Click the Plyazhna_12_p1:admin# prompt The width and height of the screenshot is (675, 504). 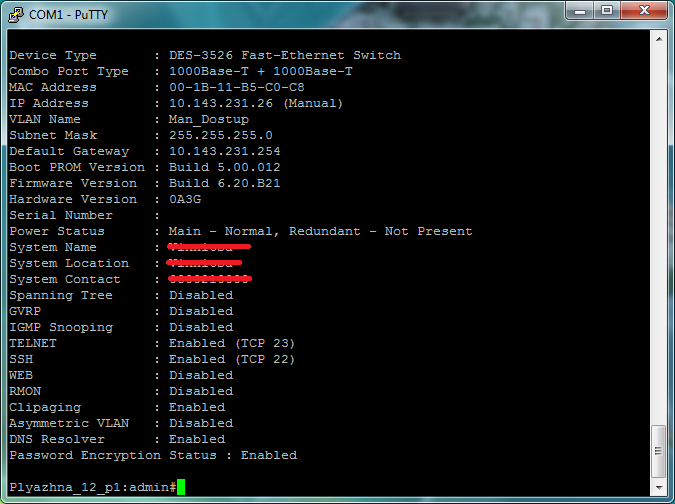click(x=93, y=487)
